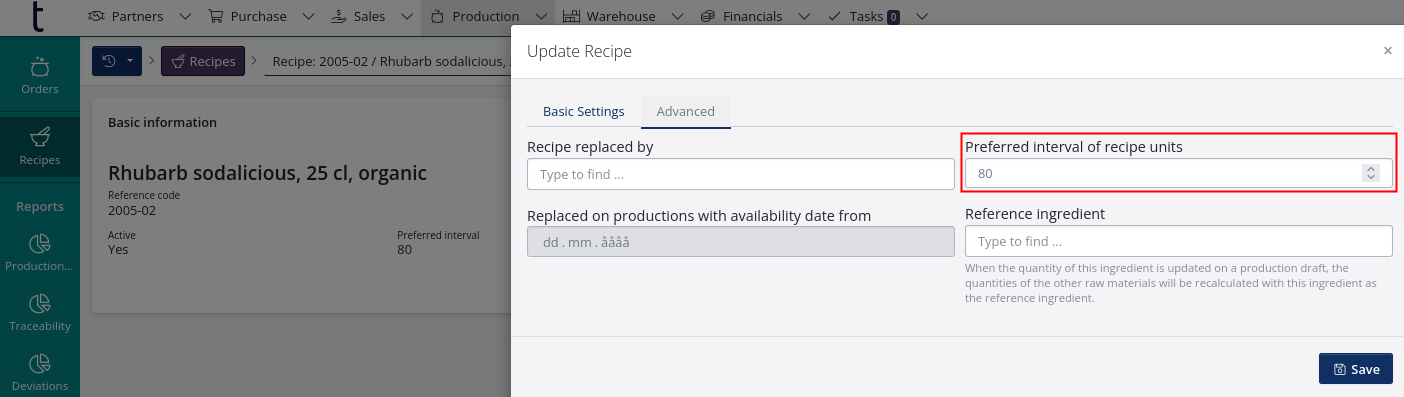Screen dimensions: 1404x397
Task: Click the app logo at top left
Action: [39, 16]
